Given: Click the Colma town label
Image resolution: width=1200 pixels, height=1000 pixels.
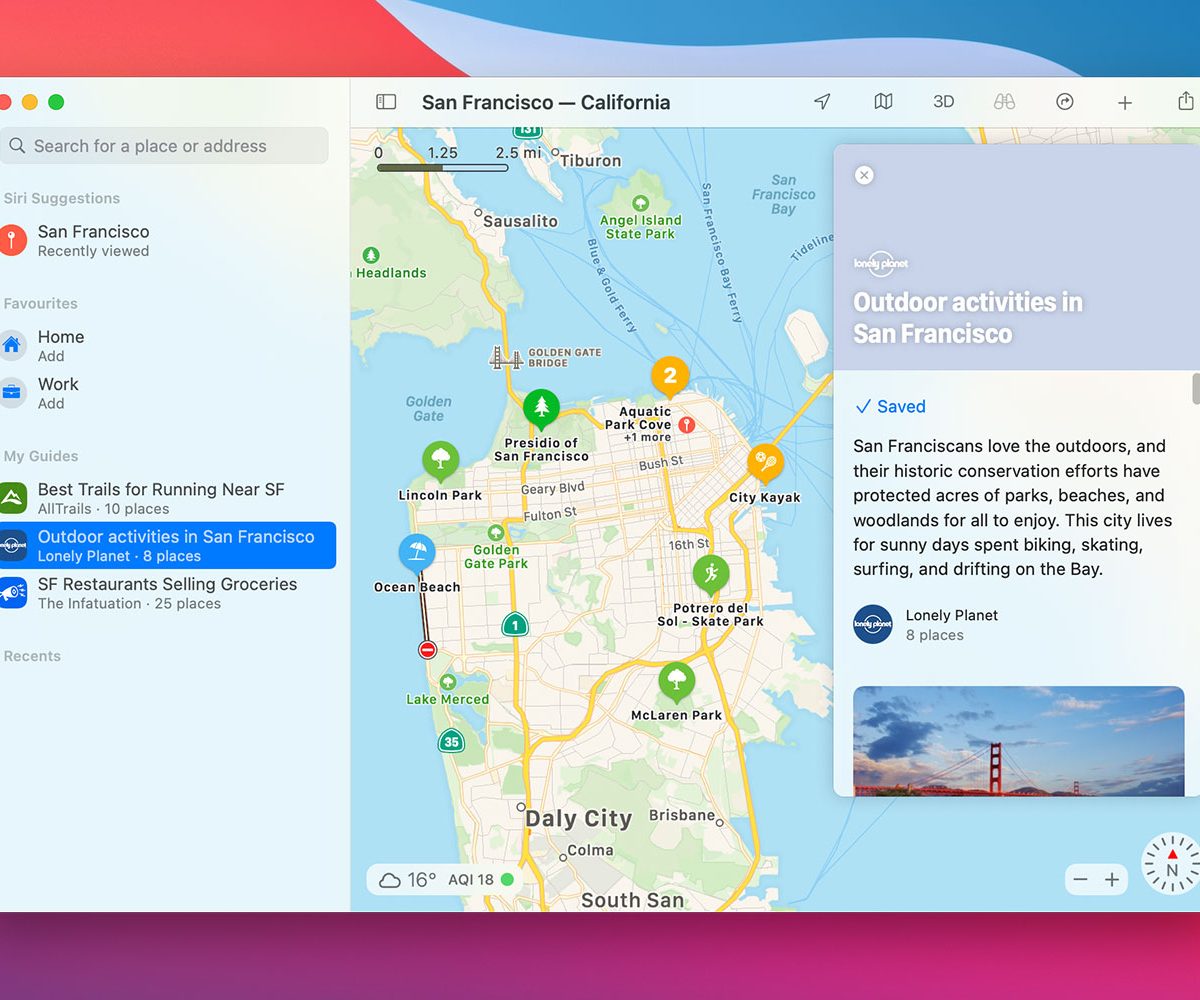Looking at the screenshot, I should tap(590, 850).
